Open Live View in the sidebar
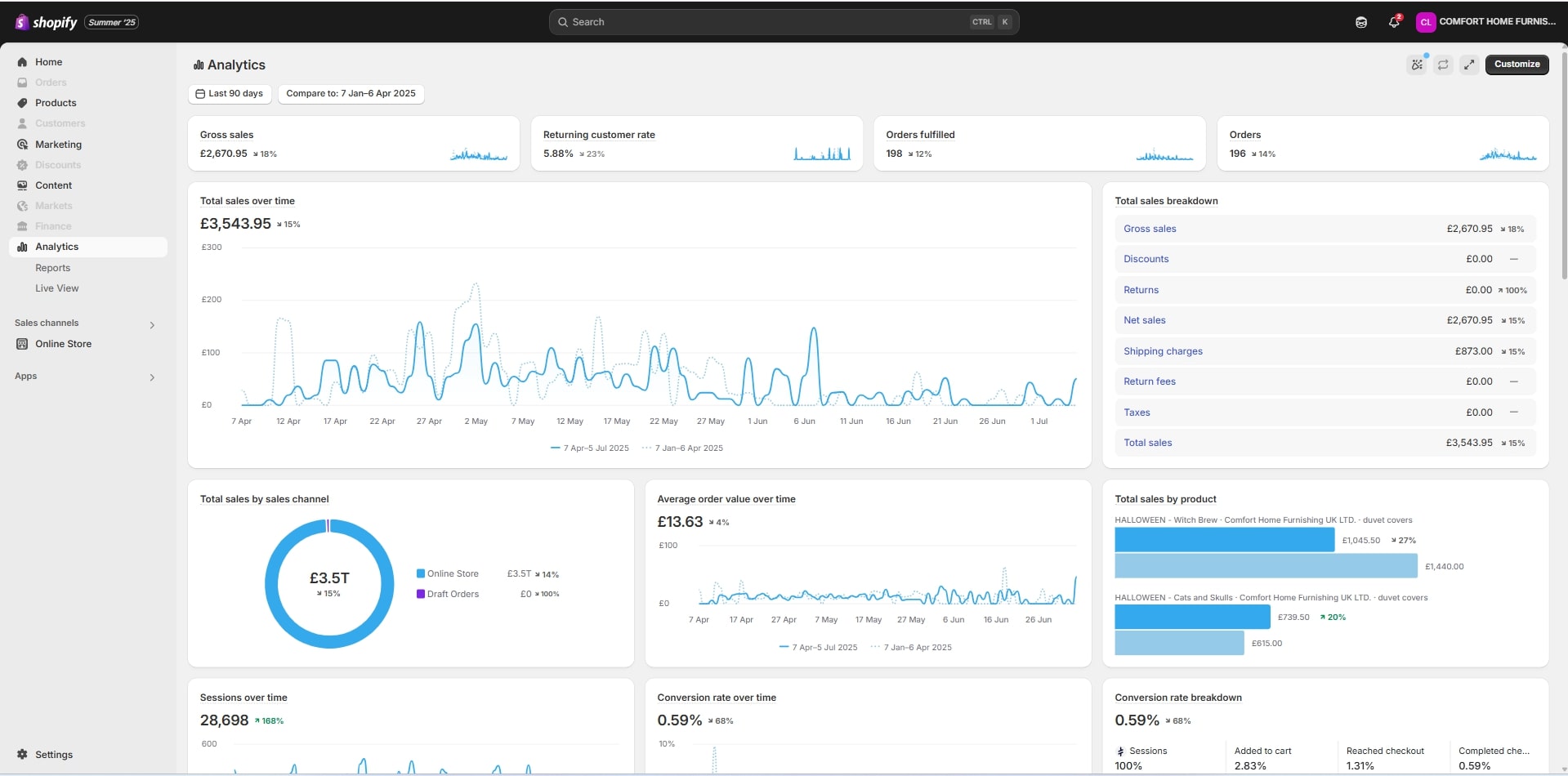The height and width of the screenshot is (776, 1568). coord(57,288)
